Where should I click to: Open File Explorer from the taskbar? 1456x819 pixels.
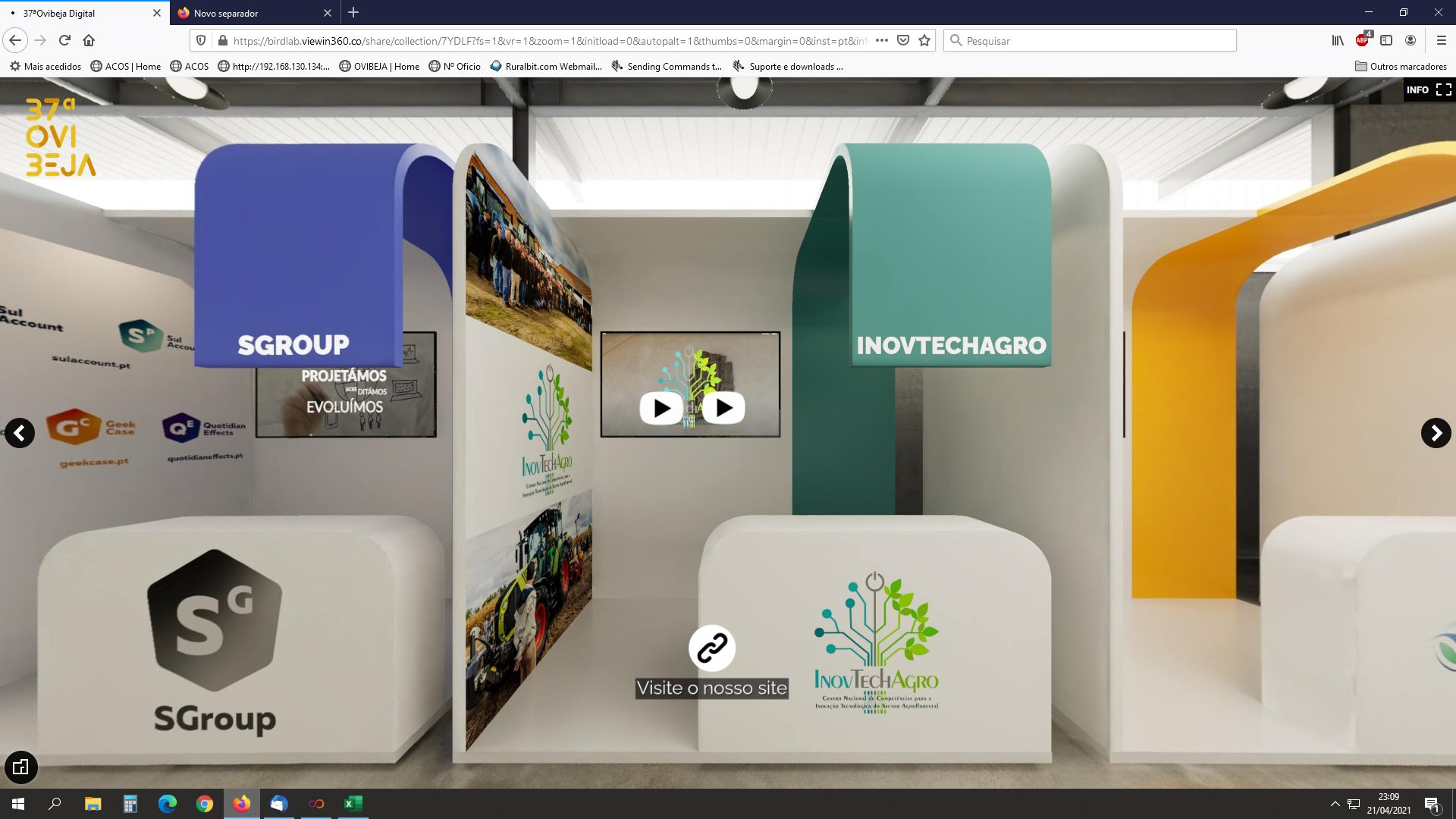click(93, 804)
